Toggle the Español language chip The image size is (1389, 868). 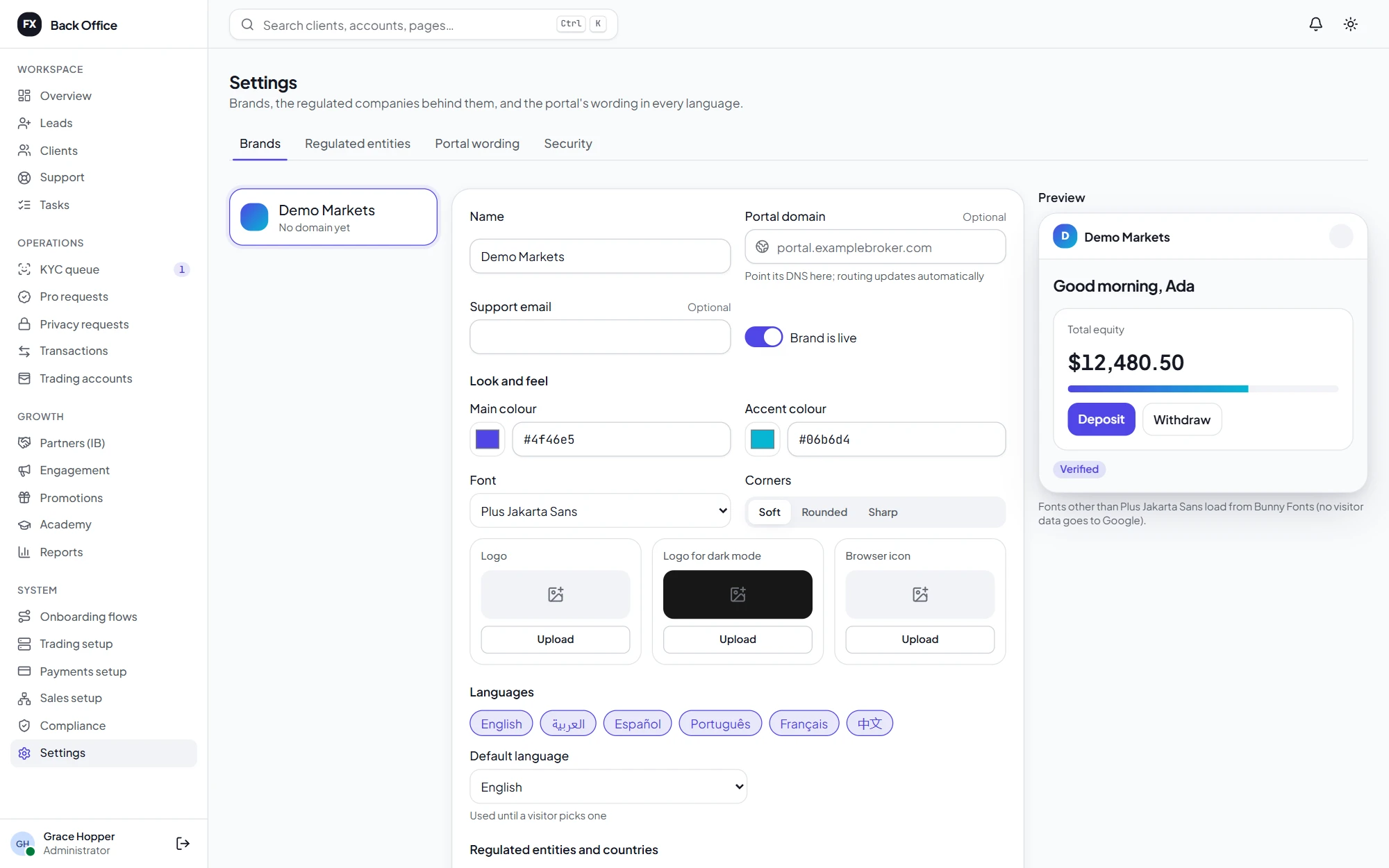click(638, 724)
